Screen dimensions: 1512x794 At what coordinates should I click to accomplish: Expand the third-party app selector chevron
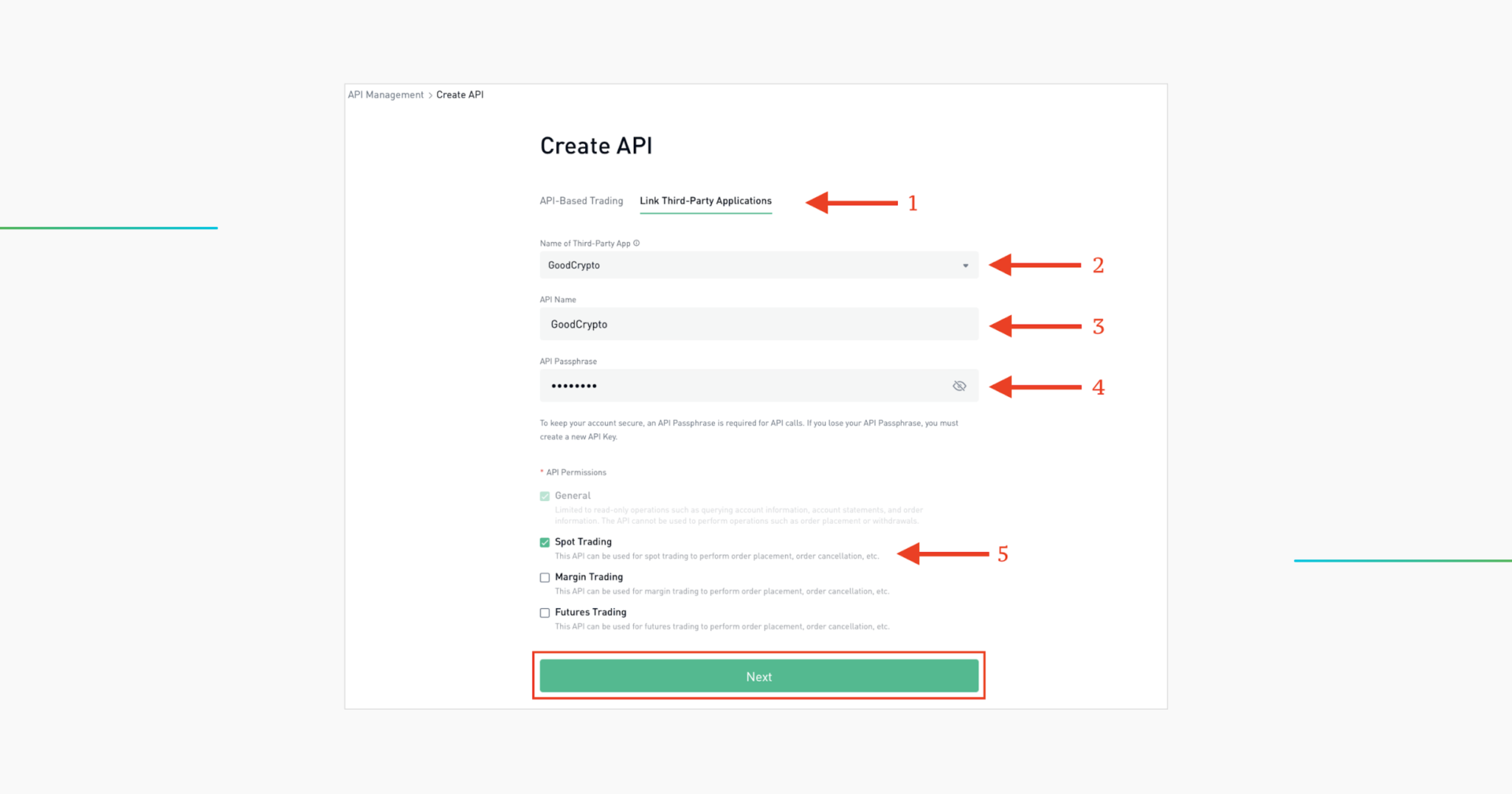coord(965,265)
